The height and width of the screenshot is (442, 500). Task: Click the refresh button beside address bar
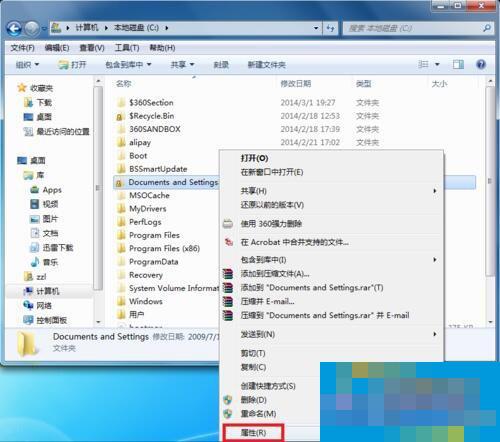point(330,28)
